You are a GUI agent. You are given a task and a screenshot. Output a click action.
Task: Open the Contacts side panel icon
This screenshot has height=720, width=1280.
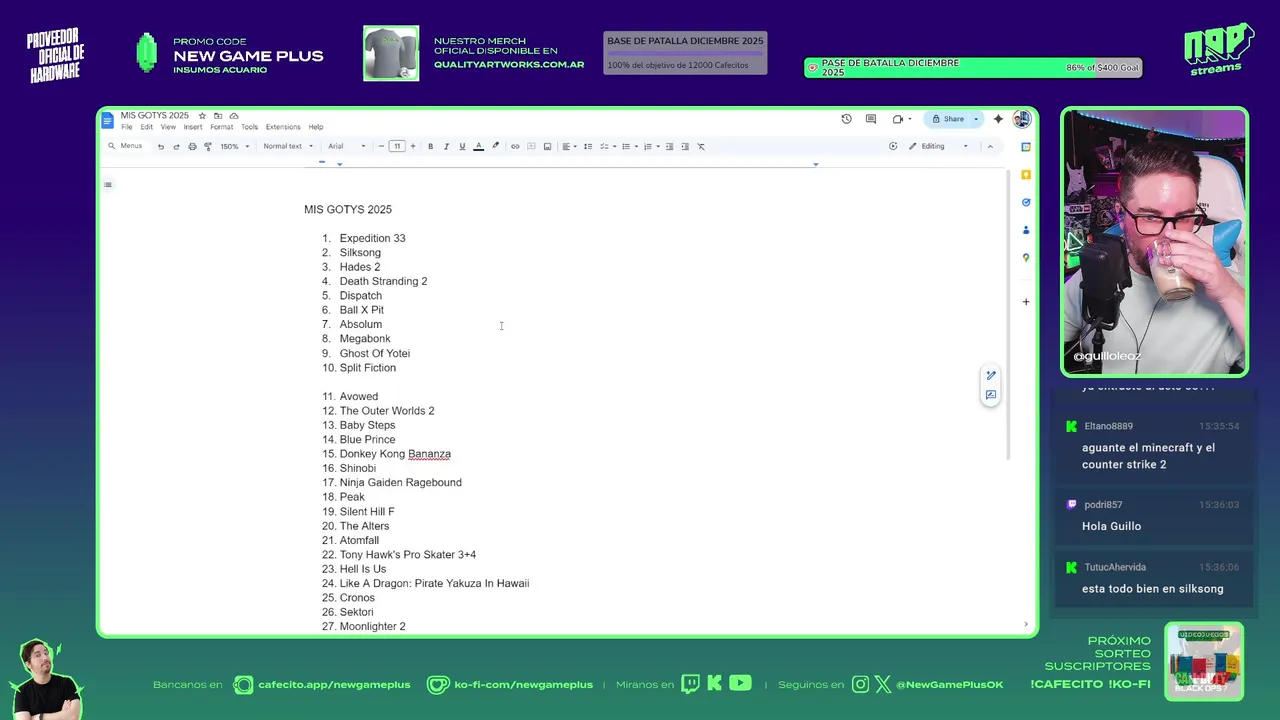coord(1026,230)
